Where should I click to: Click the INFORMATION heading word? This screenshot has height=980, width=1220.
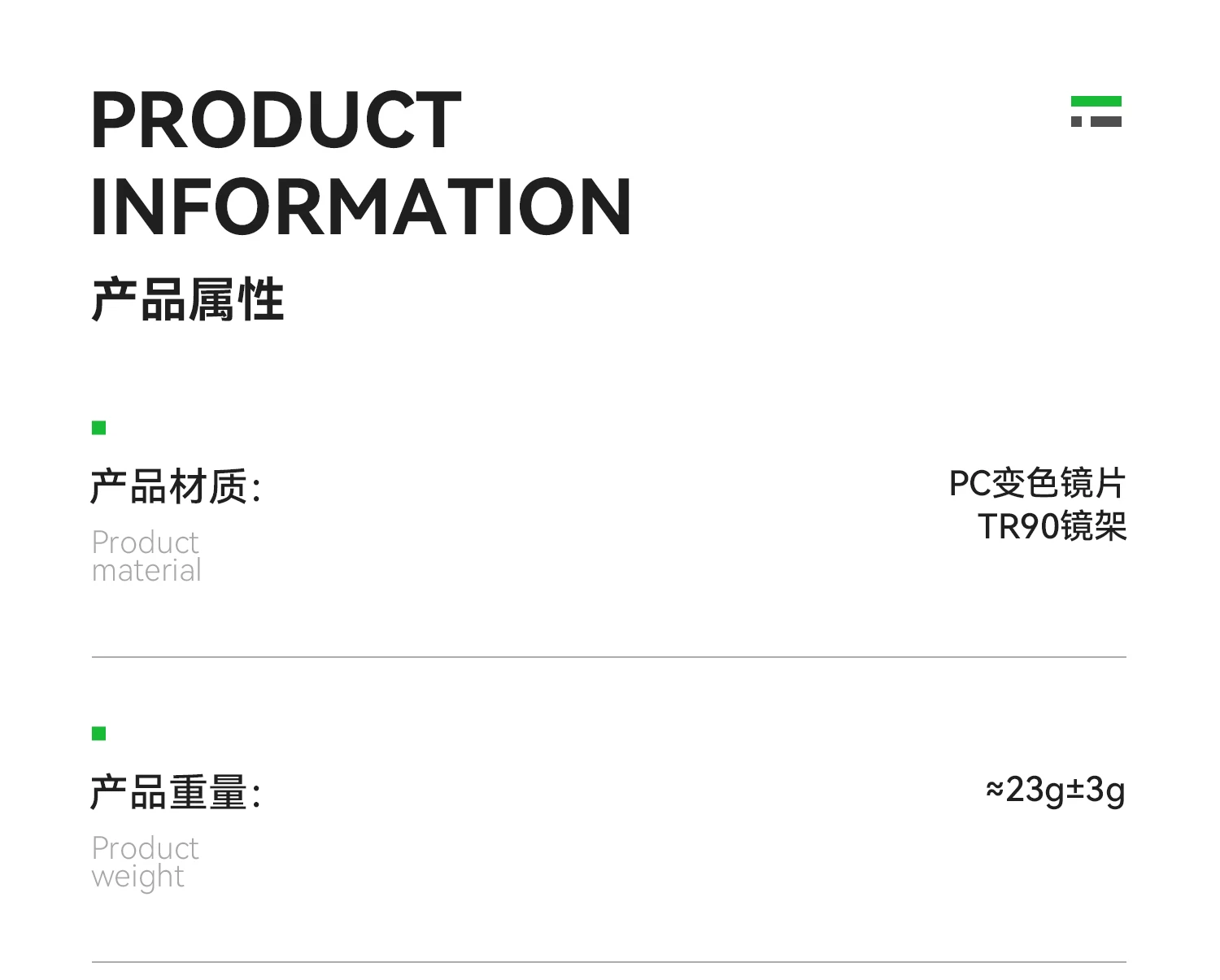click(x=361, y=207)
